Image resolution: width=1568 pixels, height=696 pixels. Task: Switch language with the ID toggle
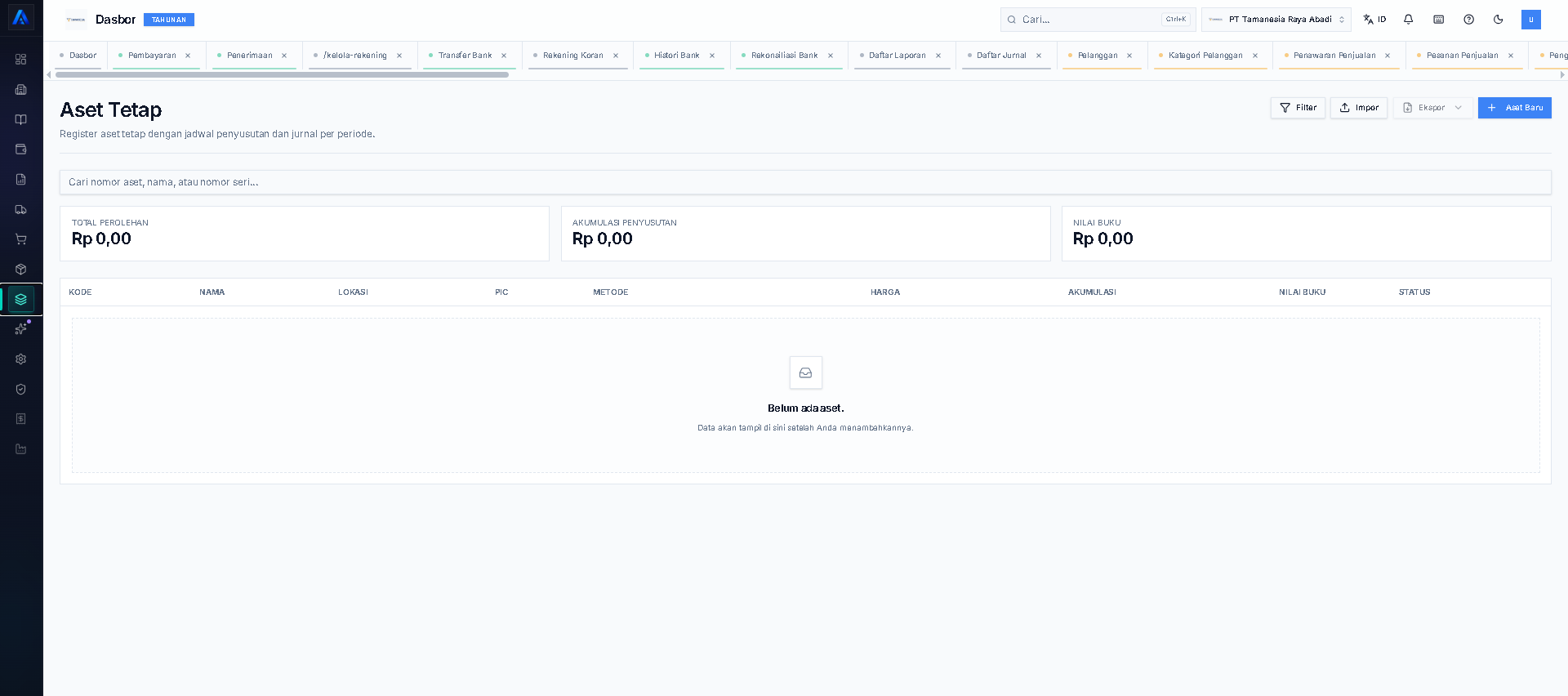1374,20
